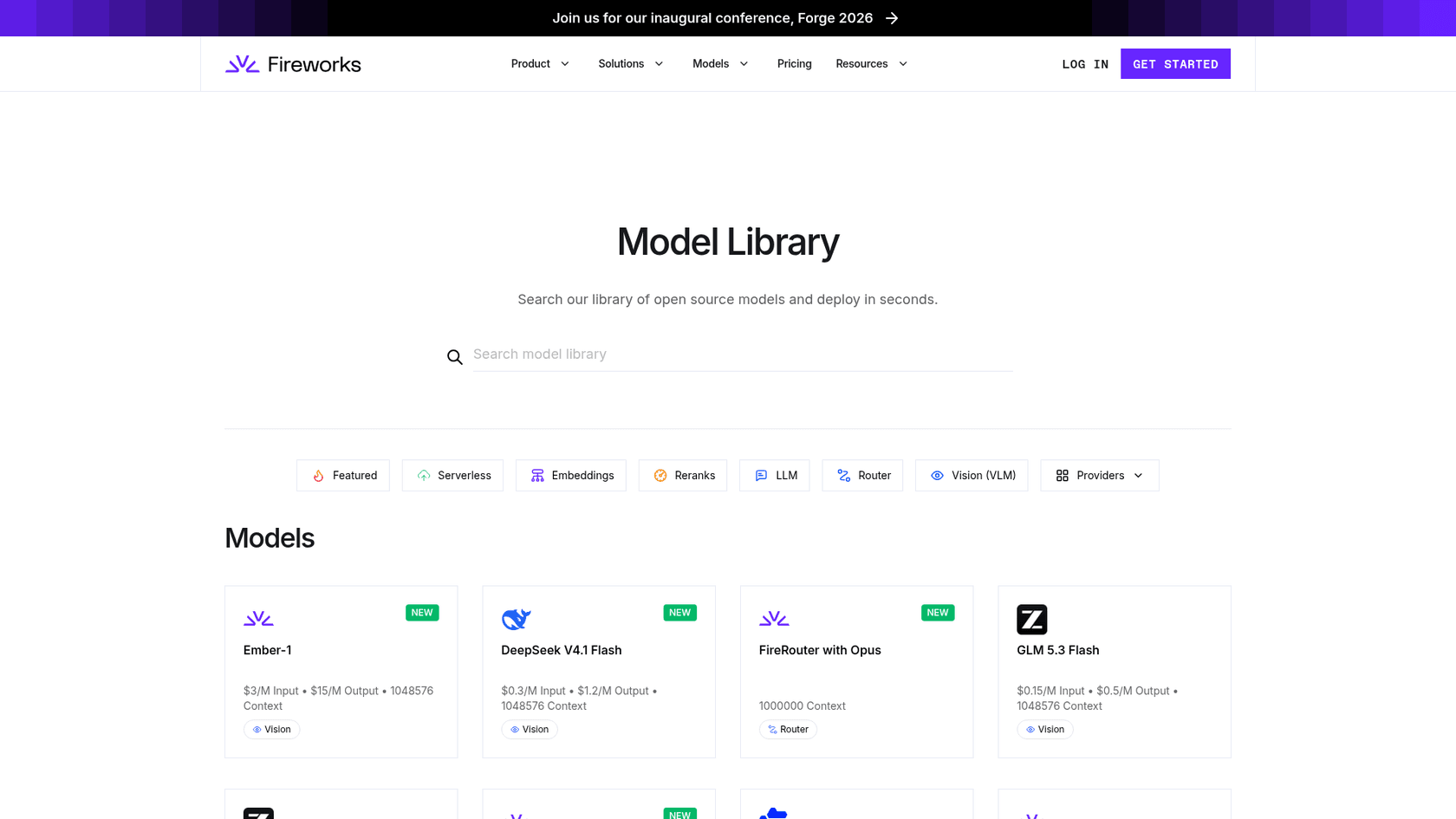1456x819 pixels.
Task: Expand the Product menu
Action: [x=540, y=64]
